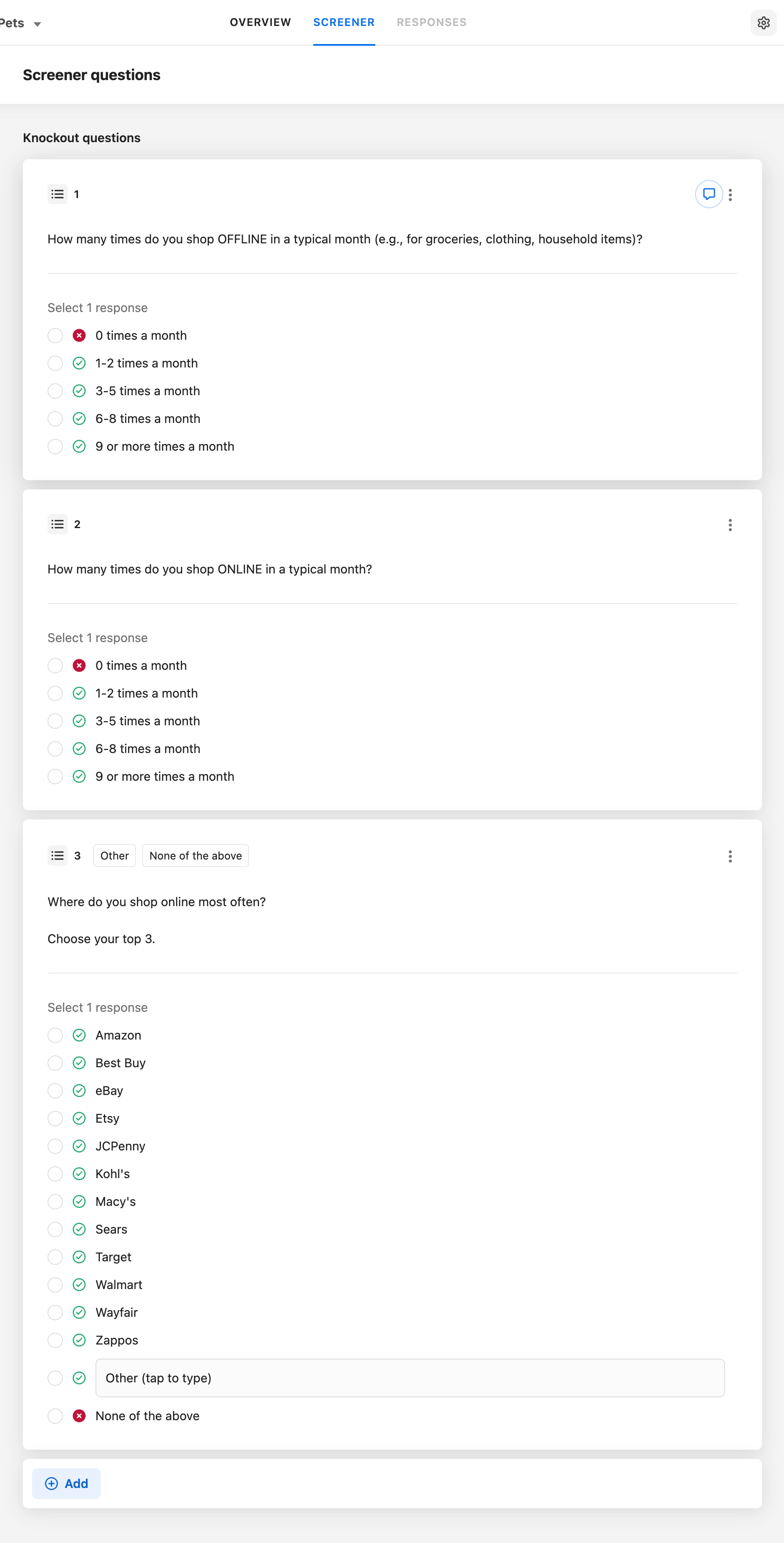
Task: Switch to the Responses tab
Action: click(x=431, y=22)
